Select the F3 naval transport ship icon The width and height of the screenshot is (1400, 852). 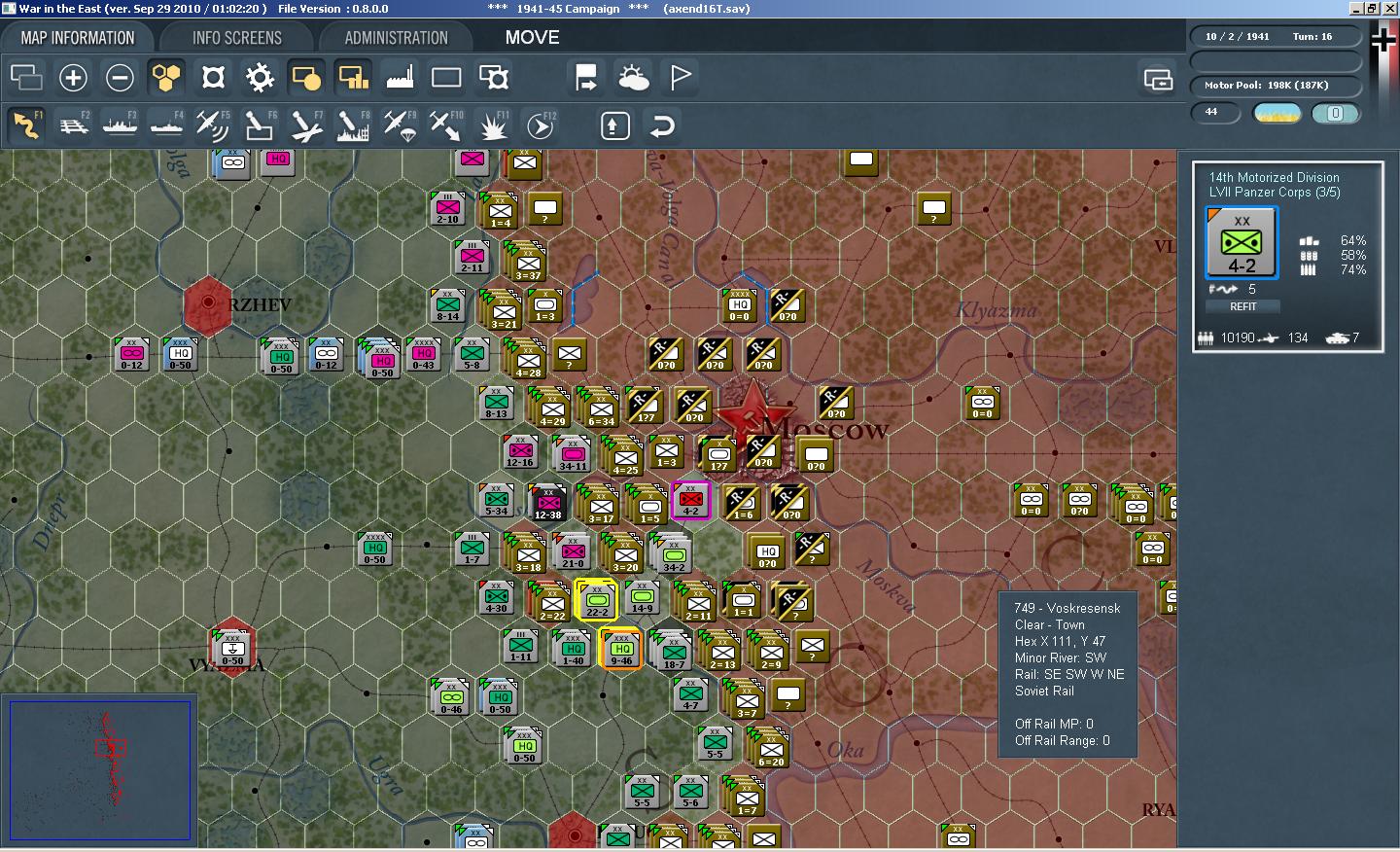(x=120, y=125)
